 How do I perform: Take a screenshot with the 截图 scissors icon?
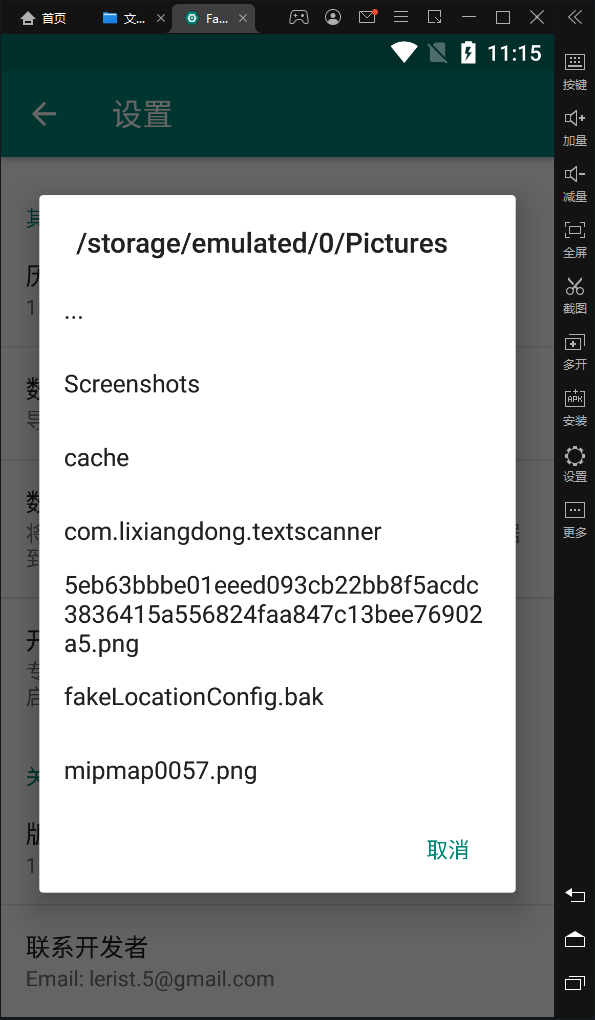574,296
